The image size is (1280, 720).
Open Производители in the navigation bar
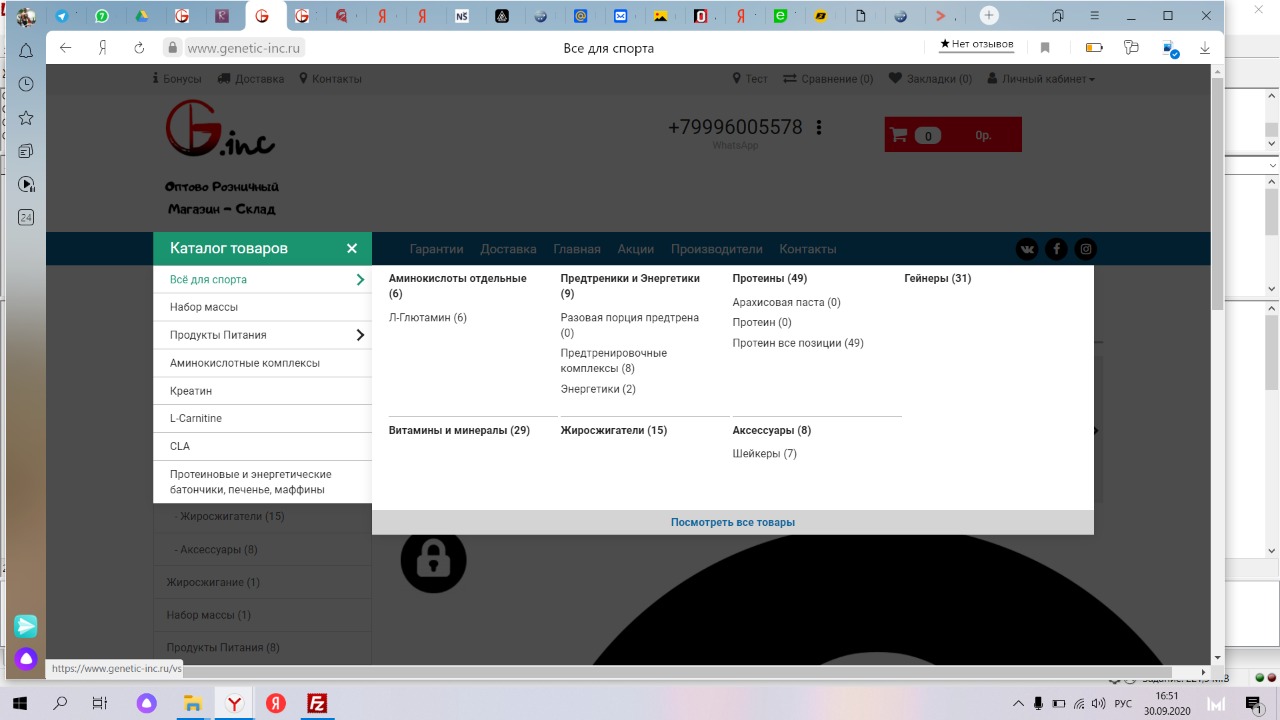click(x=717, y=249)
